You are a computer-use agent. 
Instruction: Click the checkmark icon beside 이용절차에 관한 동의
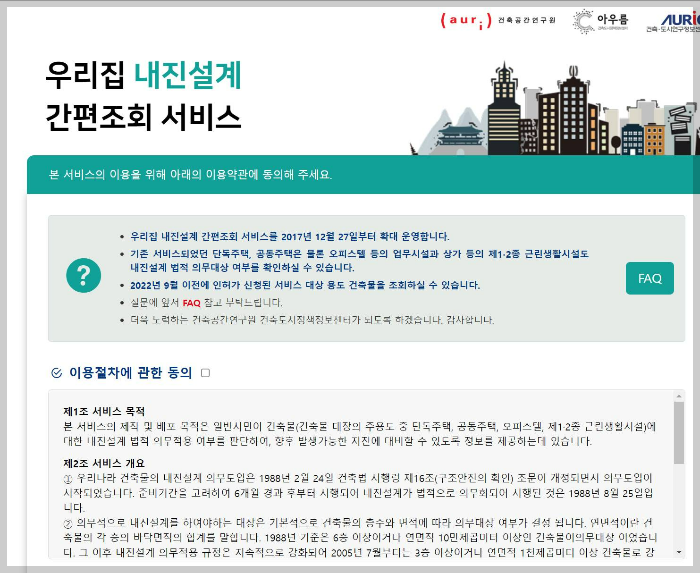57,373
